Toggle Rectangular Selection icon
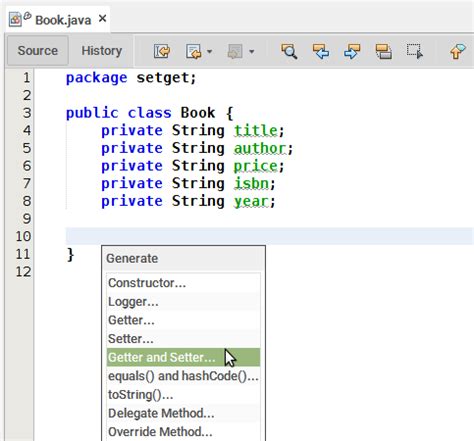 point(415,52)
